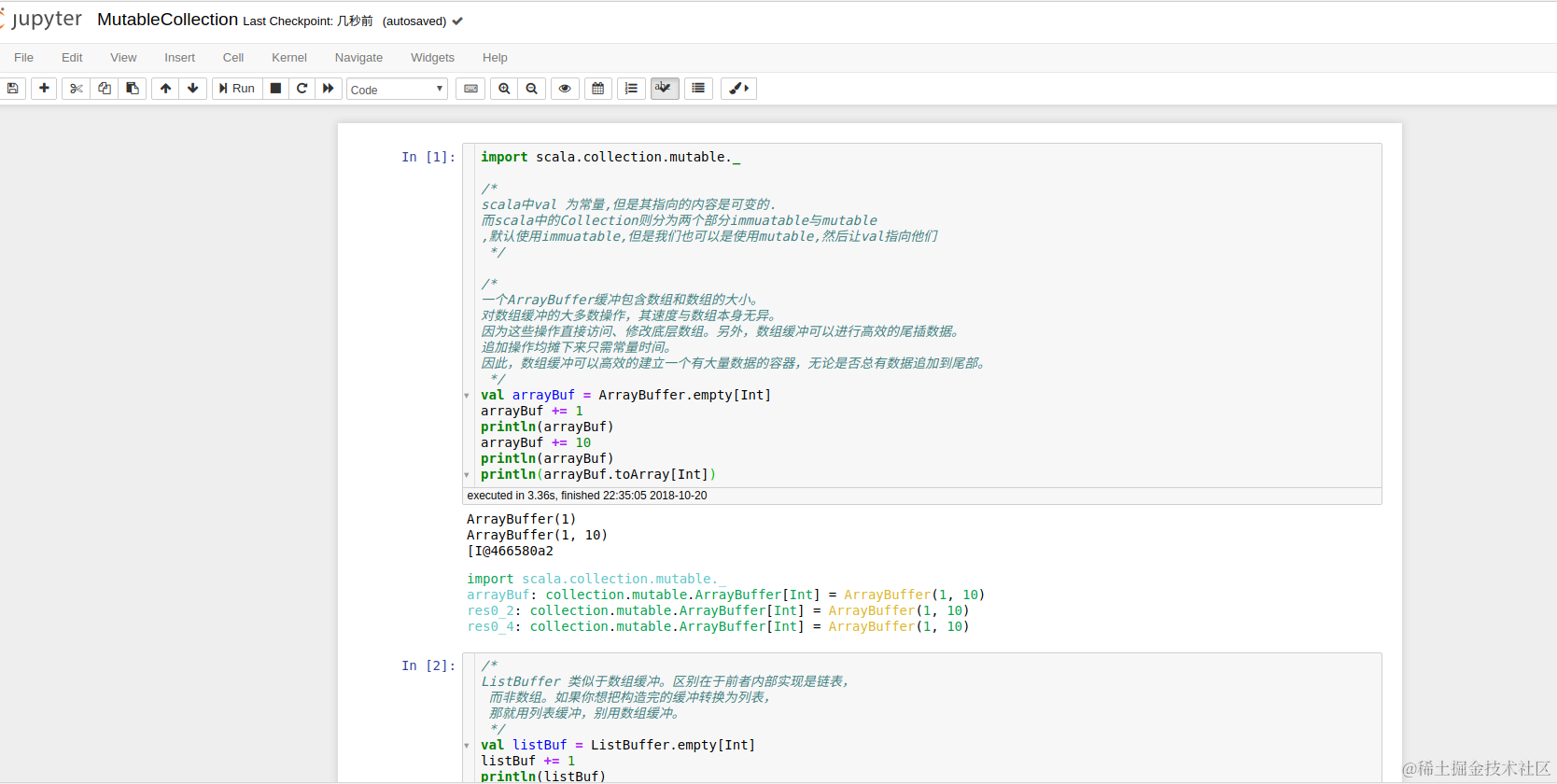The width and height of the screenshot is (1557, 784).
Task: Open the Help menu
Action: [x=495, y=58]
